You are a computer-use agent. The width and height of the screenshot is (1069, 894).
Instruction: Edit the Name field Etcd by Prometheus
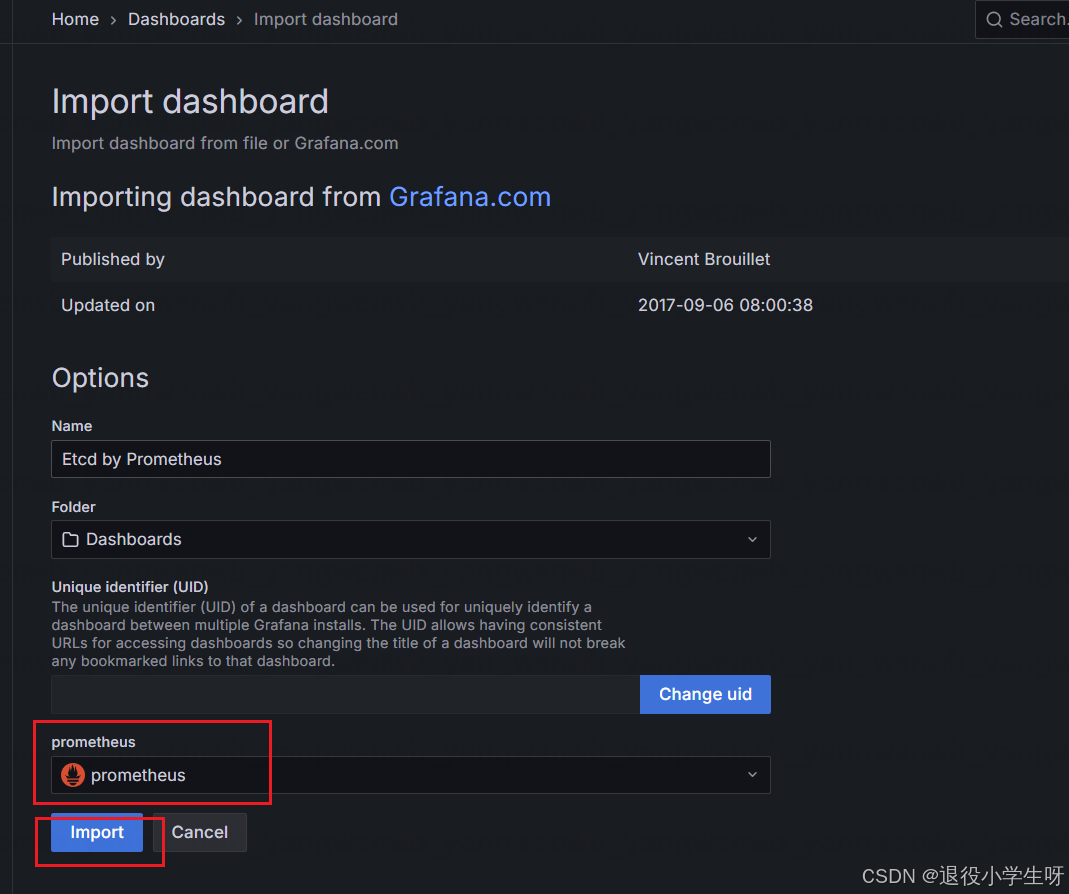point(410,459)
